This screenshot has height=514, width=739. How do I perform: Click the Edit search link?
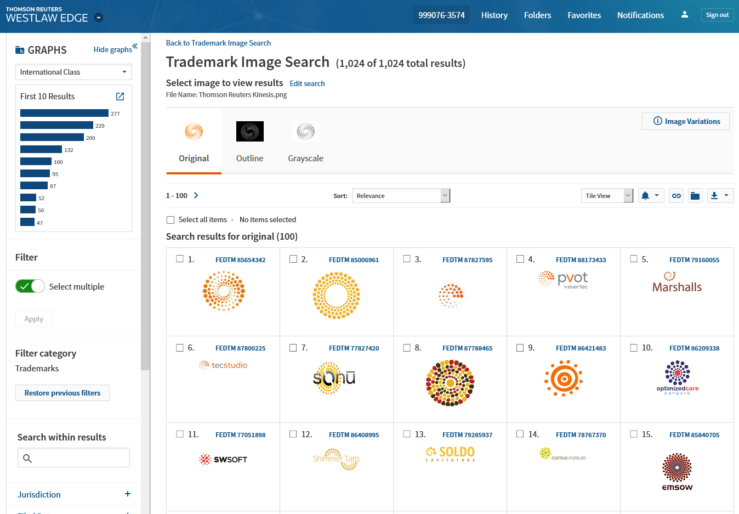(x=307, y=83)
